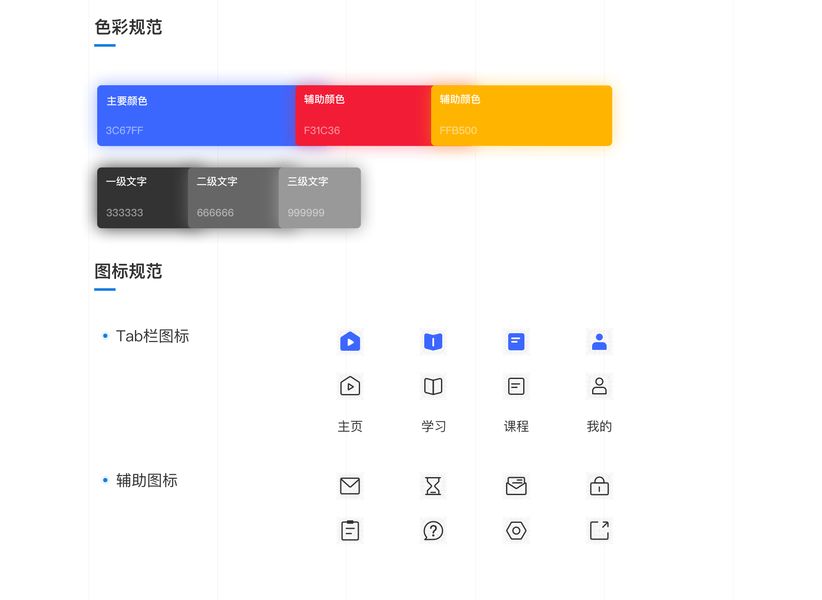Click the 主要颜色 label text

127,101
